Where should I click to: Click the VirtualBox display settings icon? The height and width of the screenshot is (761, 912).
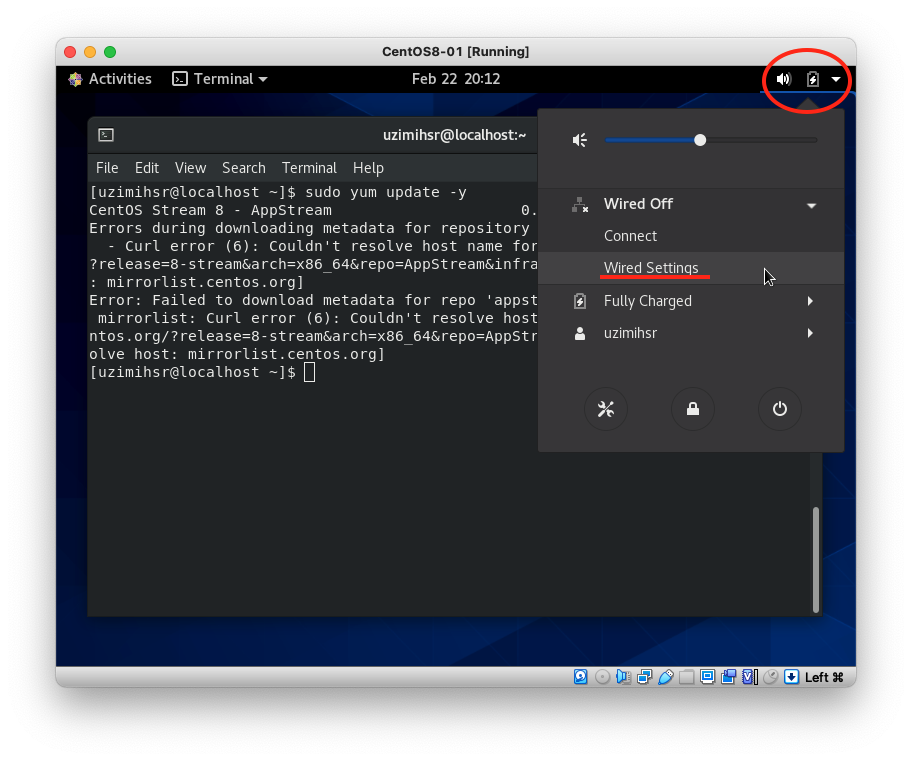point(707,677)
